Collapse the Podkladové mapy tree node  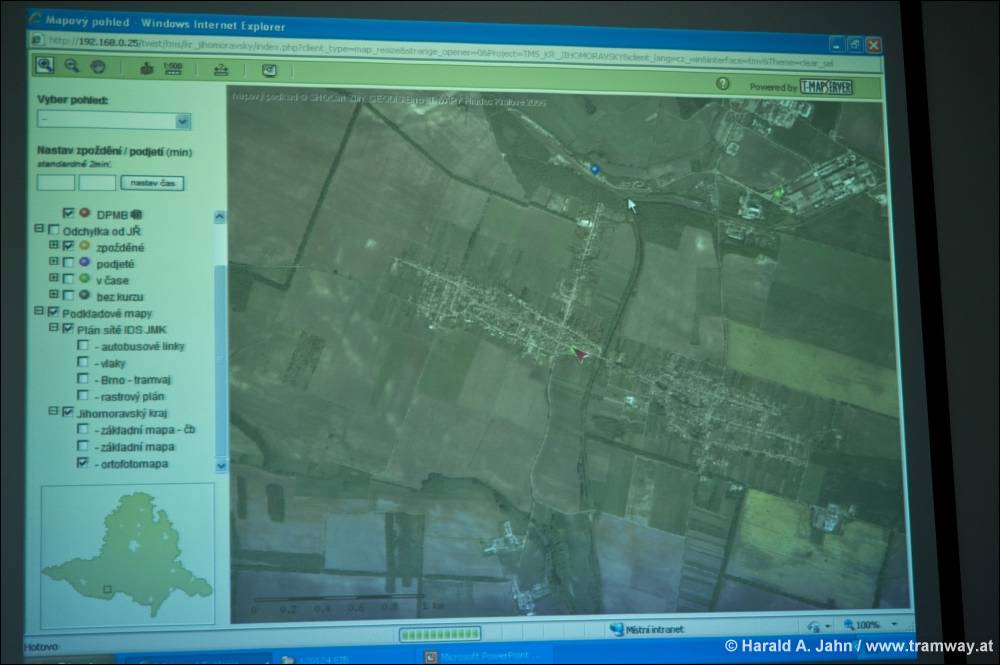click(x=39, y=312)
